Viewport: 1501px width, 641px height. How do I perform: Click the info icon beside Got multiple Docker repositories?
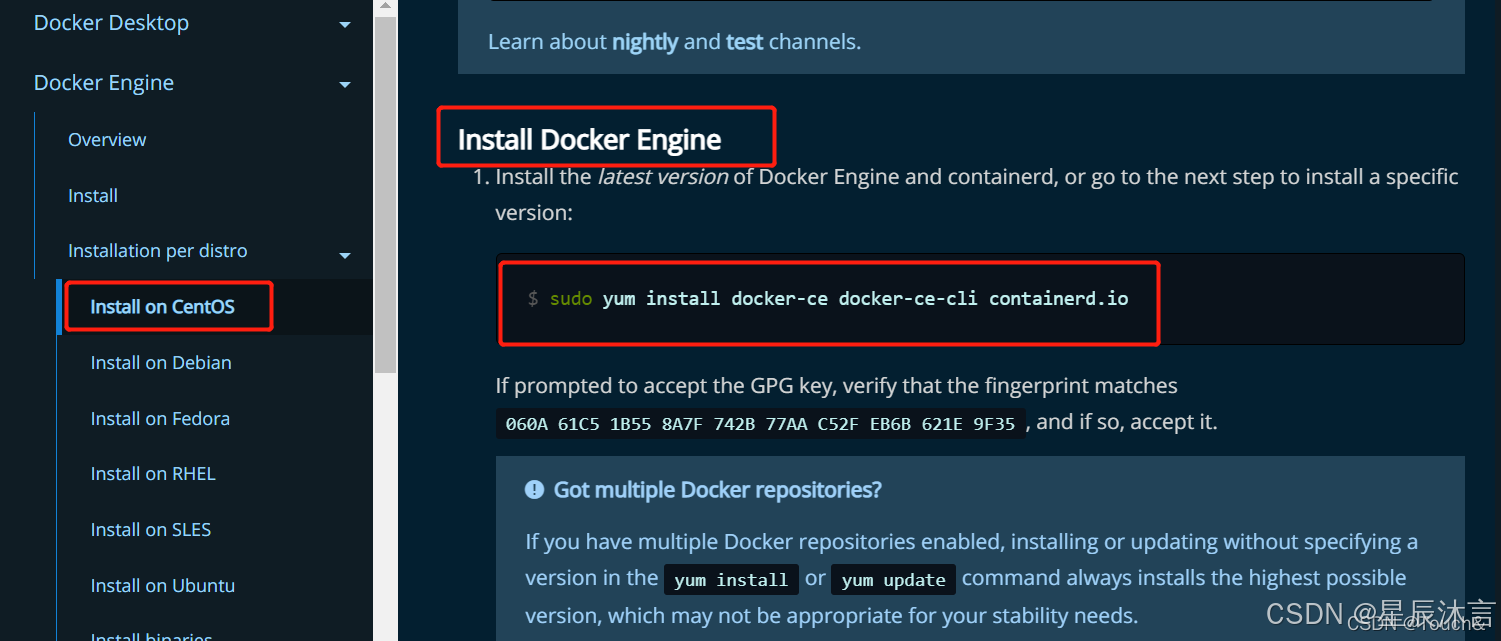tap(535, 490)
